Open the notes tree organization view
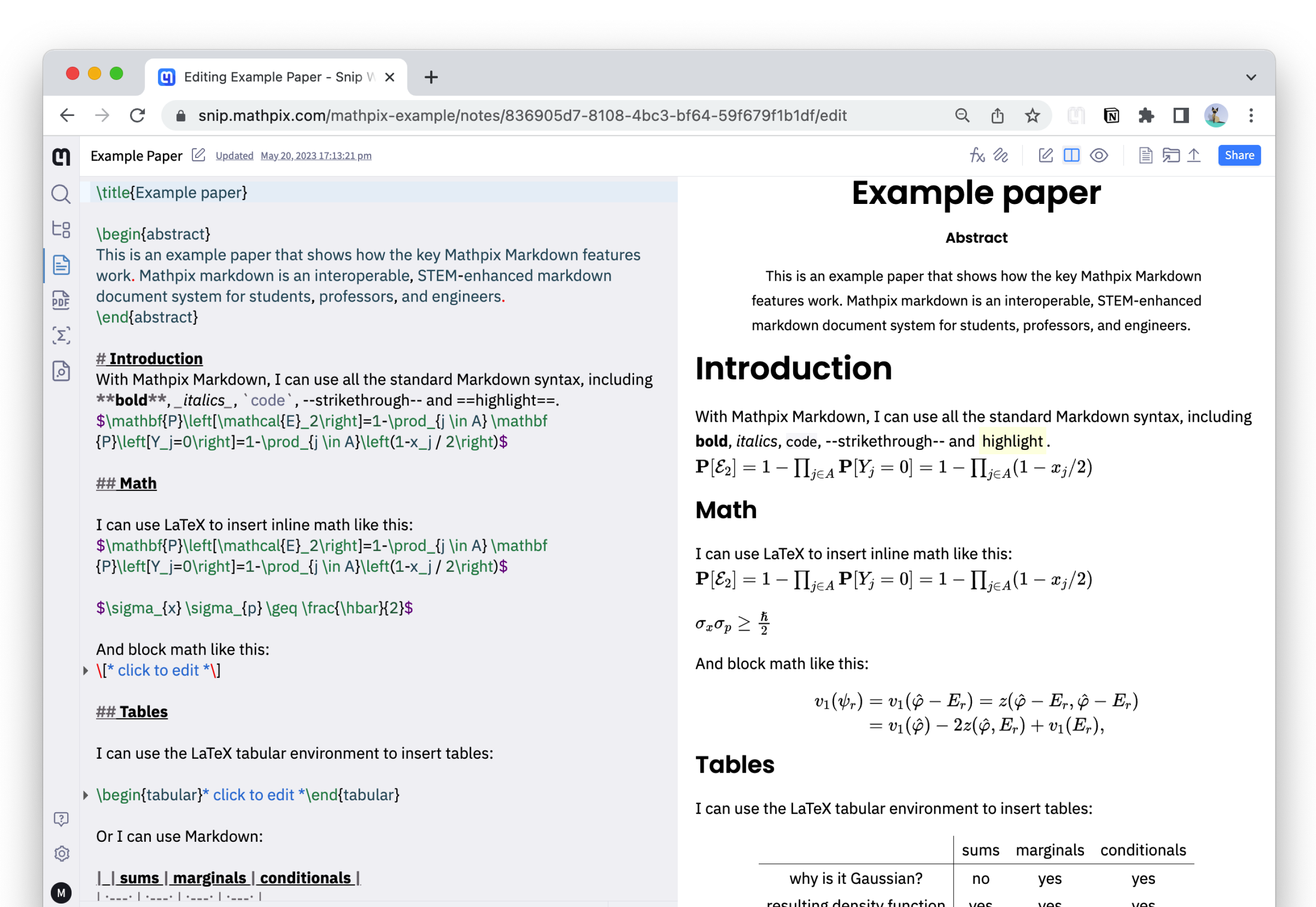Image resolution: width=1316 pixels, height=907 pixels. (x=61, y=230)
